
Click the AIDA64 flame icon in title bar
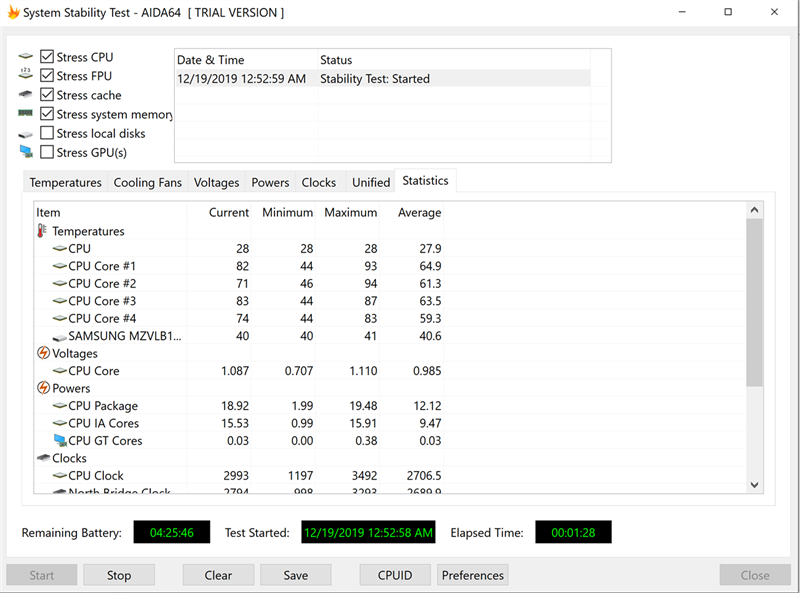click(x=13, y=13)
